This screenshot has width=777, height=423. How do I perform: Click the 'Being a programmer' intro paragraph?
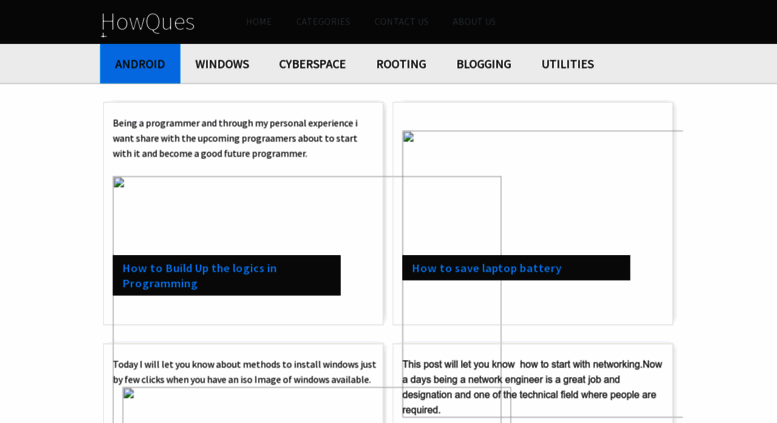(x=235, y=138)
